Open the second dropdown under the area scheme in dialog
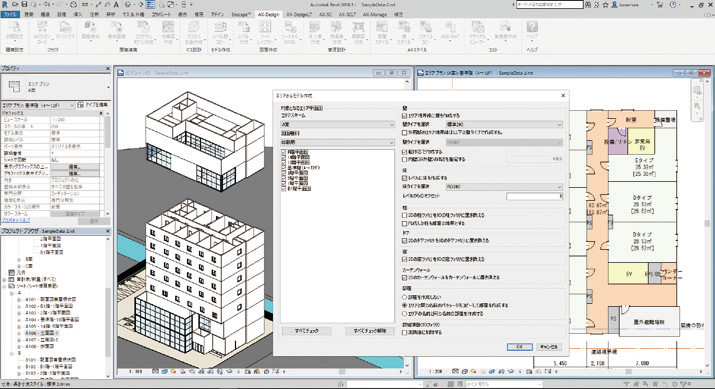The image size is (715, 389). click(x=338, y=142)
